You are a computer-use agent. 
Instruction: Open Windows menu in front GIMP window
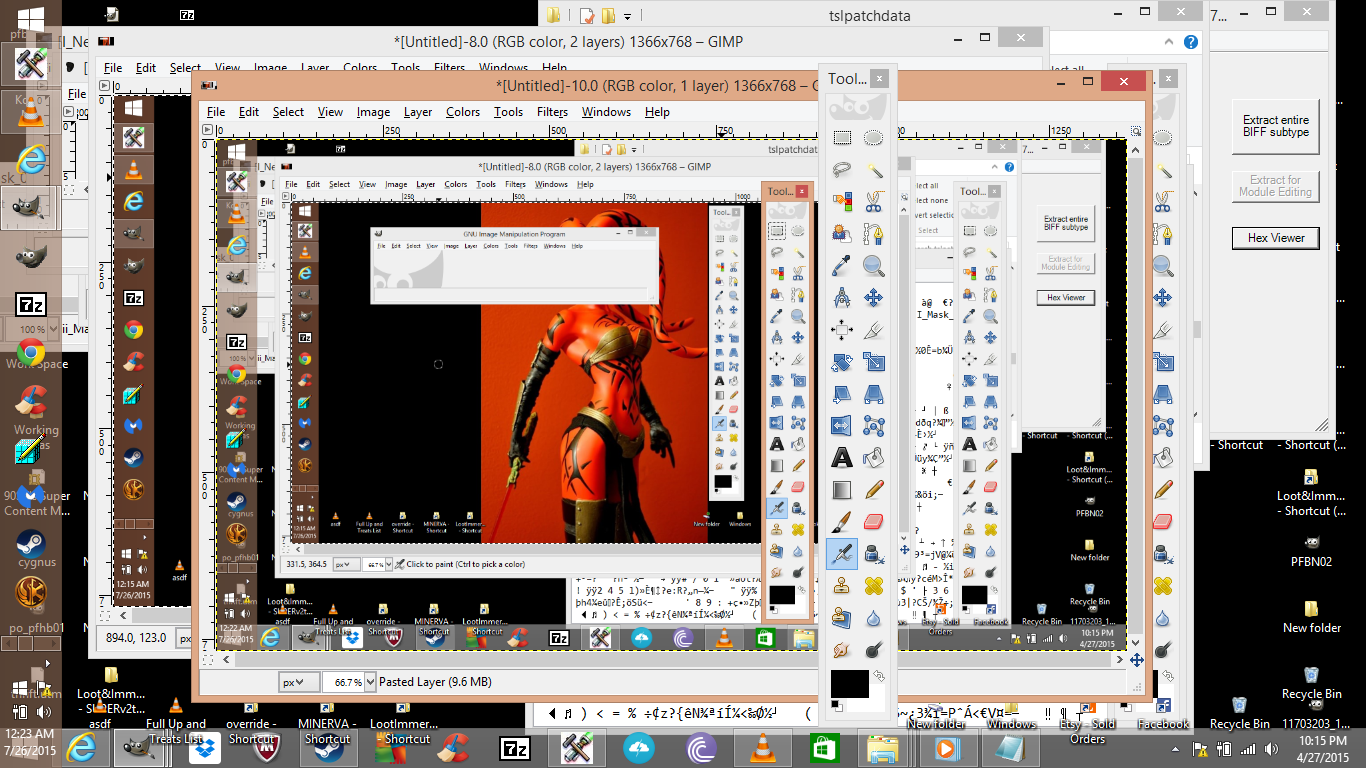pos(606,112)
